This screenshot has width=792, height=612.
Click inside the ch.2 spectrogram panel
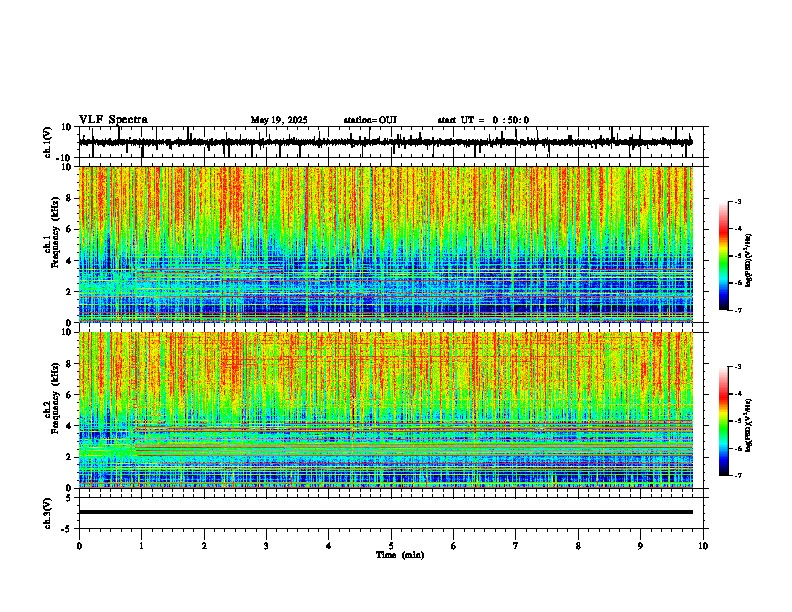pyautogui.click(x=385, y=410)
